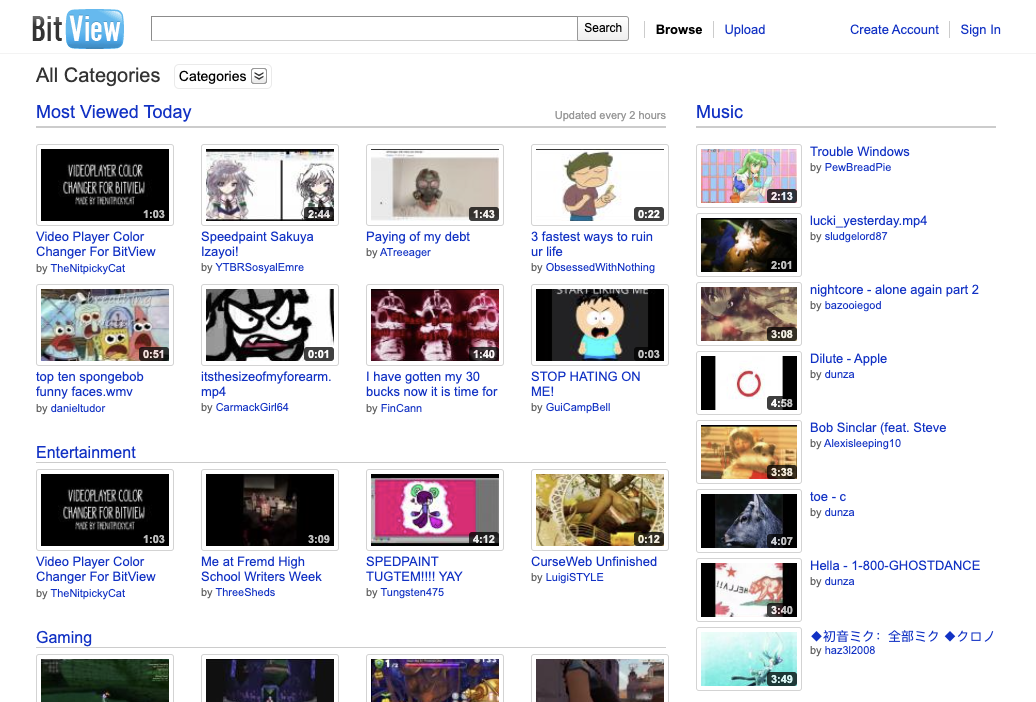The image size is (1036, 702).
Task: Open the Music section heading
Action: [x=719, y=112]
